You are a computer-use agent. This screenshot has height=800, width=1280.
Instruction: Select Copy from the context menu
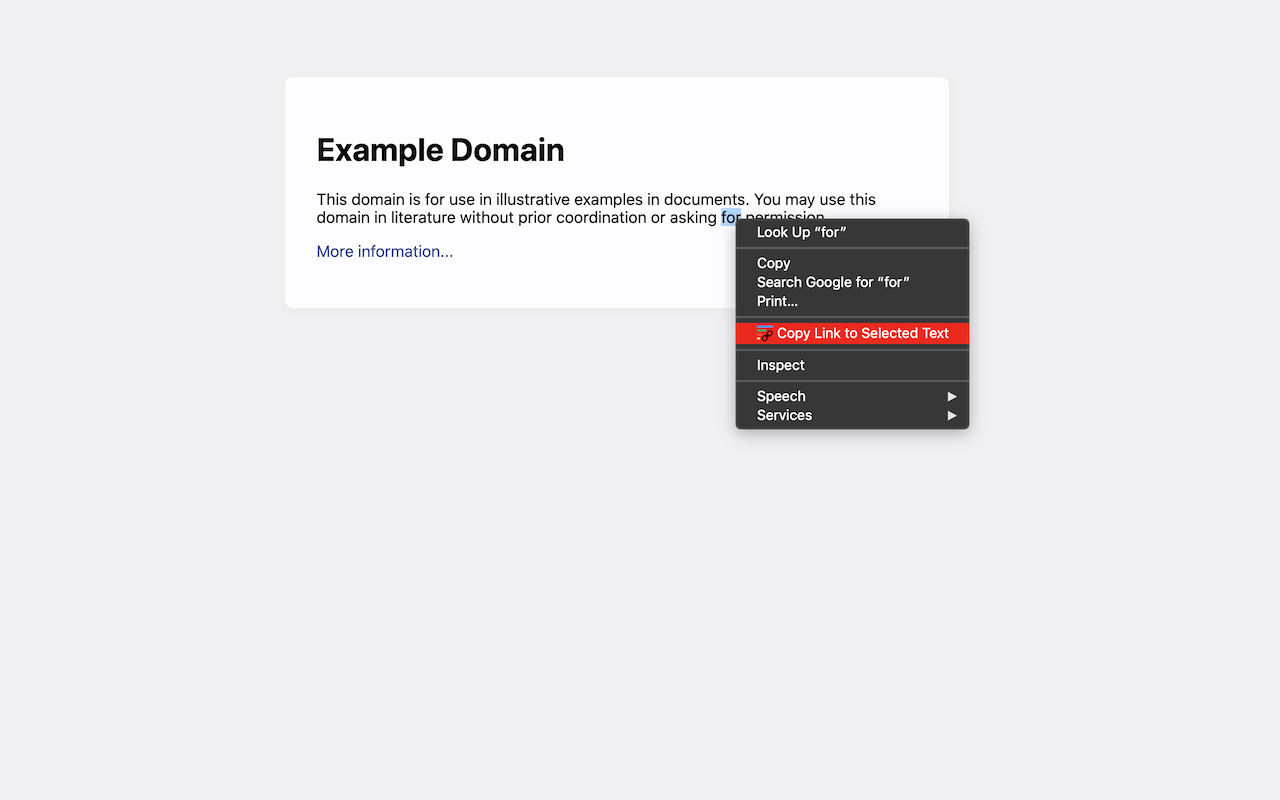click(x=773, y=263)
